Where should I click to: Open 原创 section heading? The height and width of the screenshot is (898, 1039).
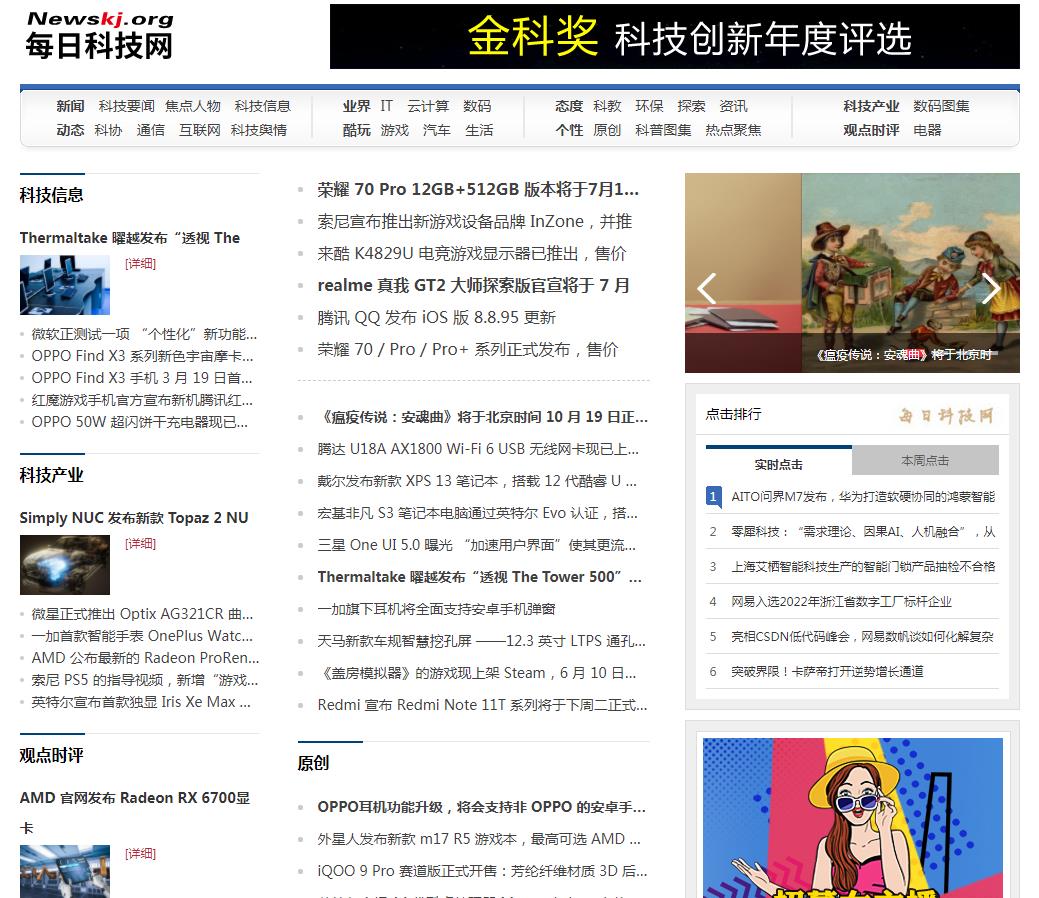[x=313, y=763]
